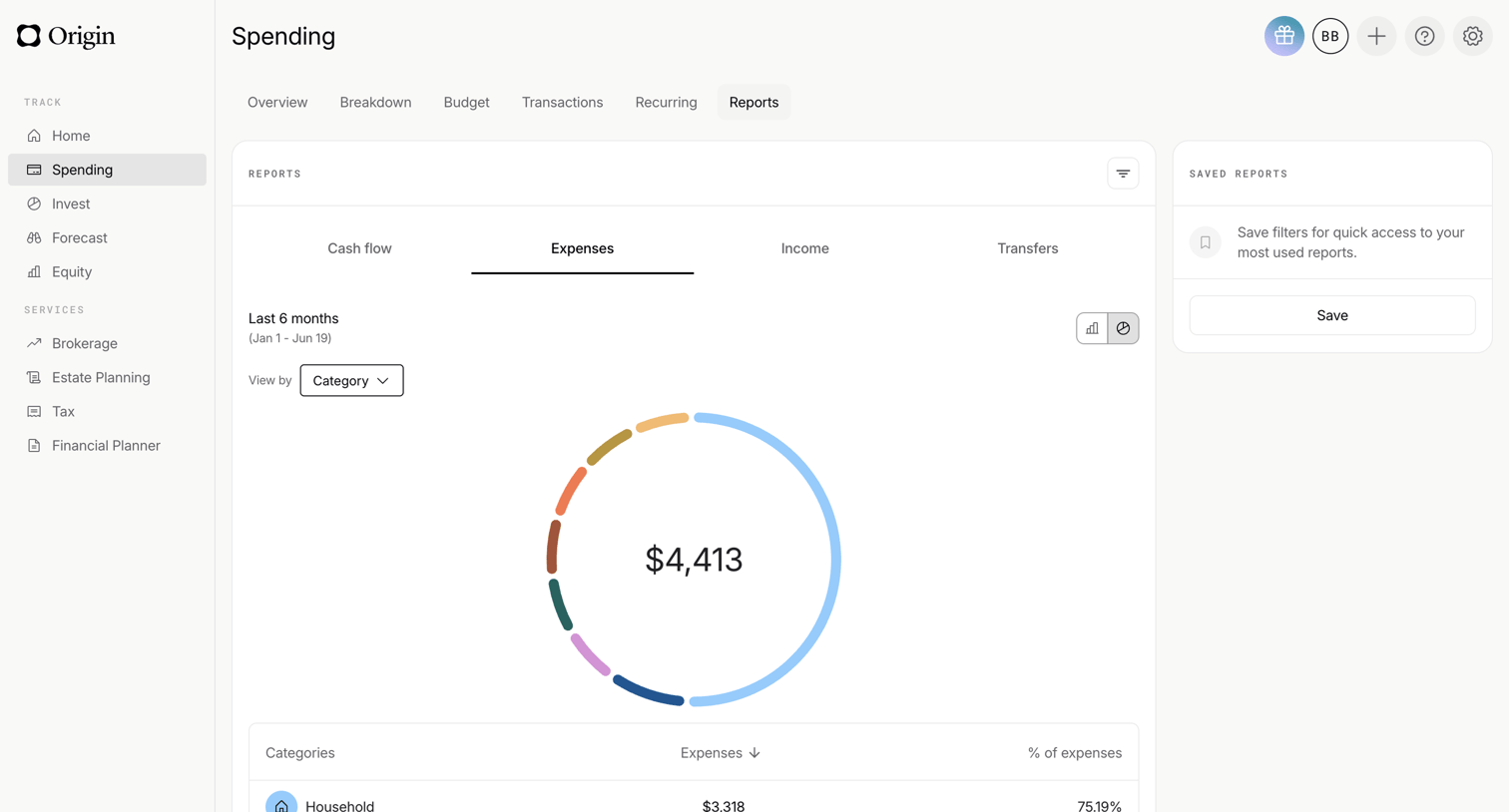Click the Brokerage trend icon
This screenshot has height=812, width=1509.
coord(34,343)
